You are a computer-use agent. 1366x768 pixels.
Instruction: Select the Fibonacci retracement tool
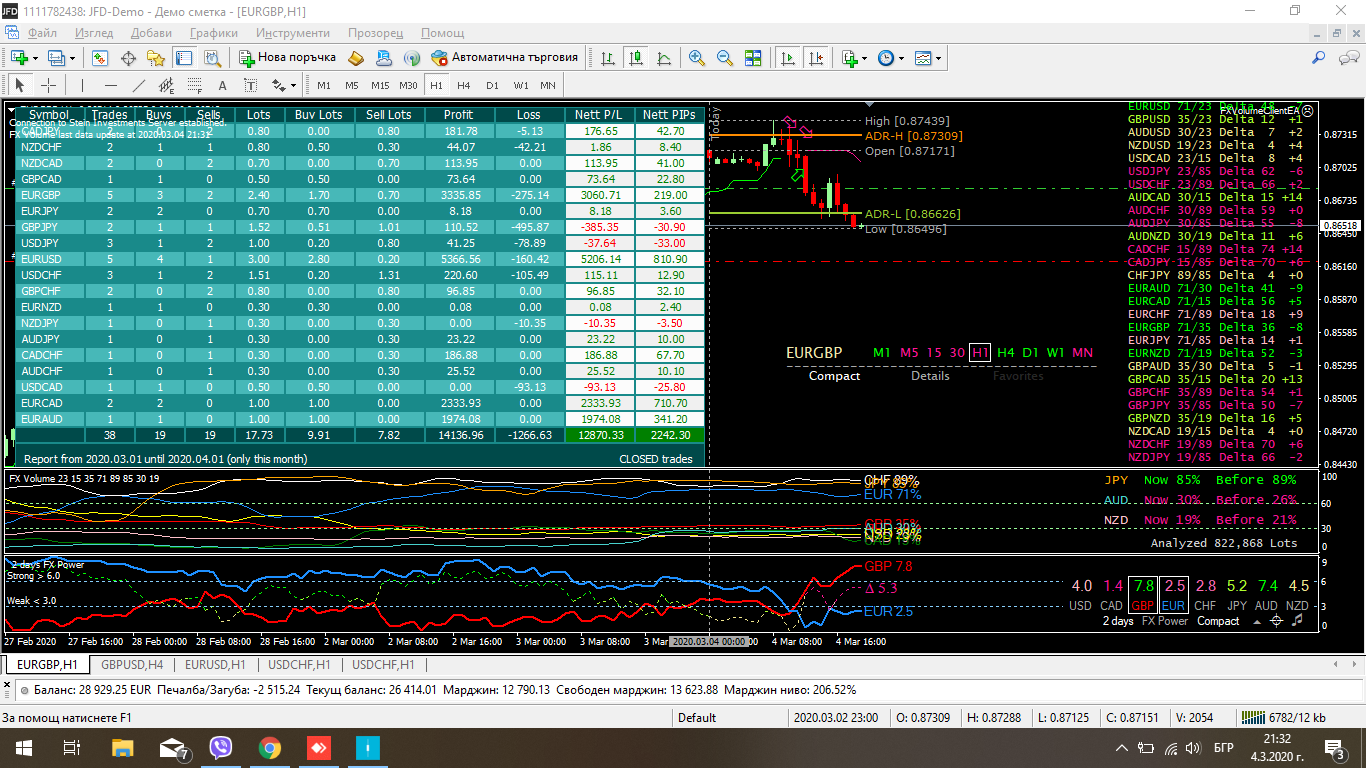195,85
